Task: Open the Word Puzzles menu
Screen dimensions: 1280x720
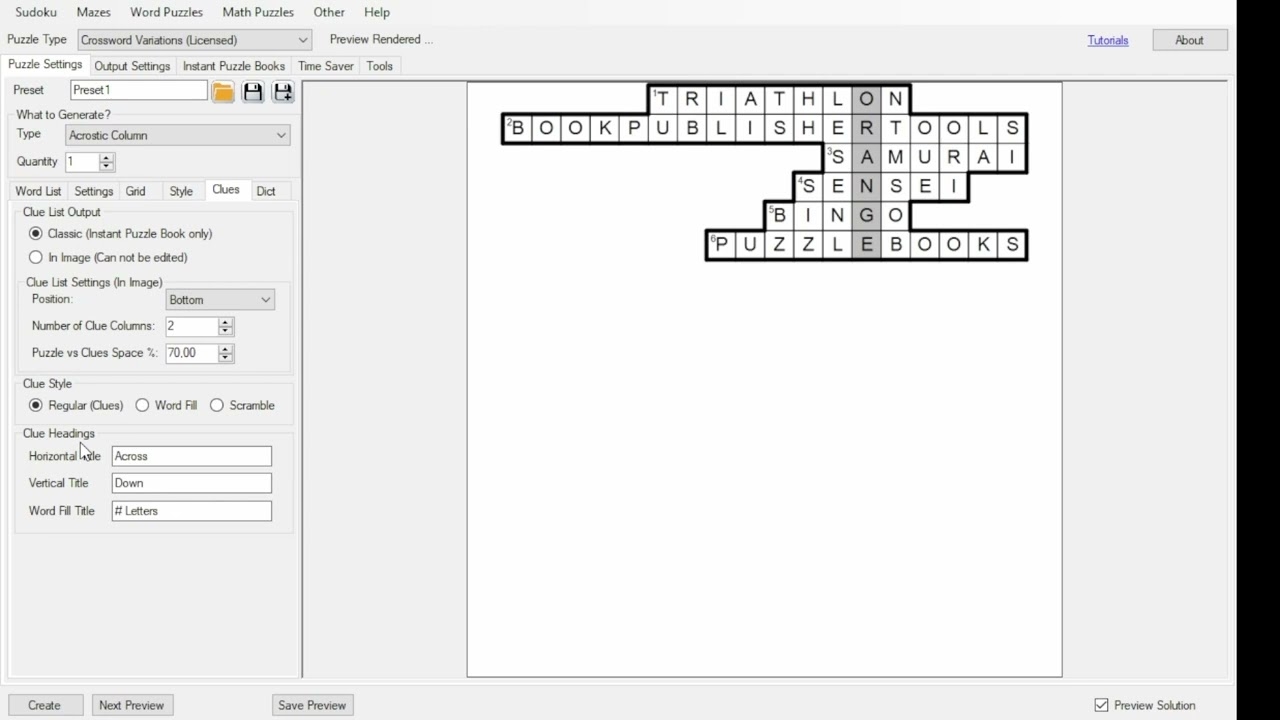Action: click(166, 12)
